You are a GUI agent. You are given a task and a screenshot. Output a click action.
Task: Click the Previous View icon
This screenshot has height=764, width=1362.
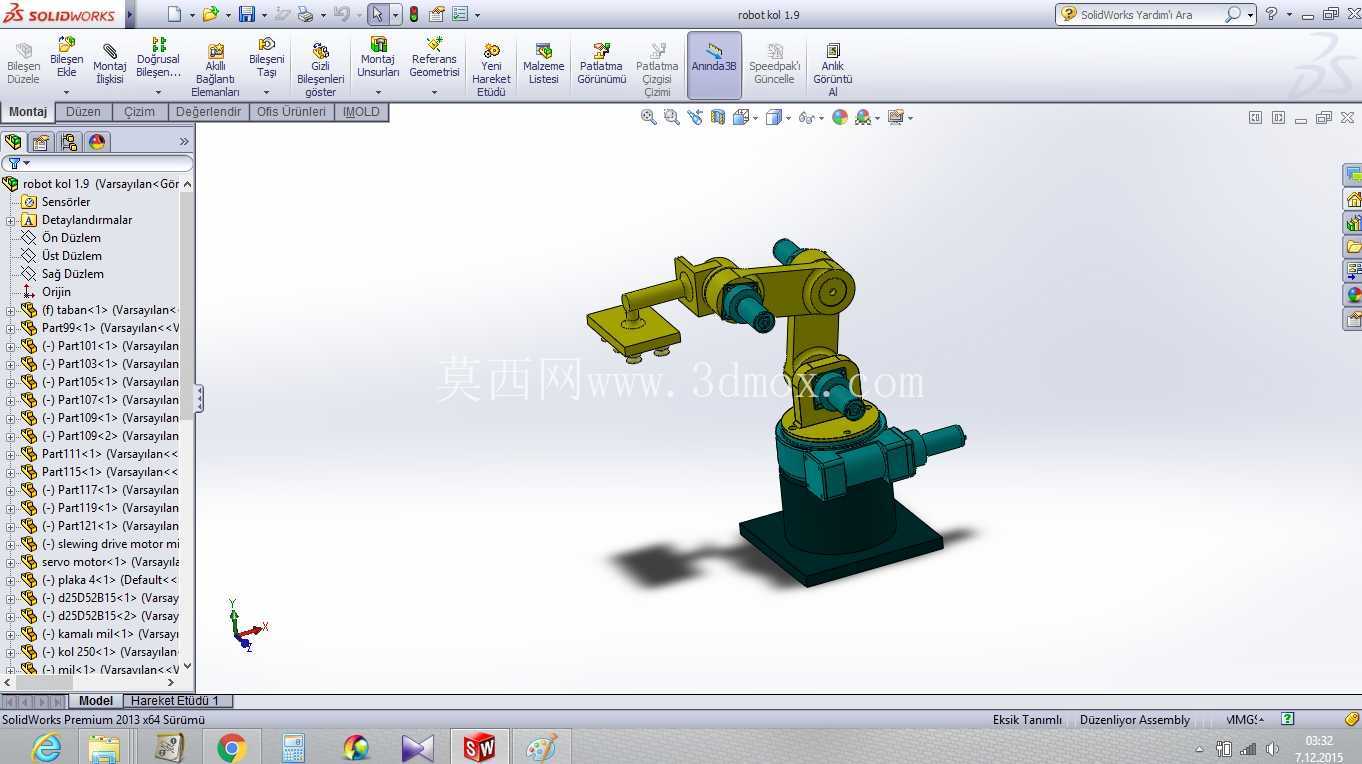coord(695,117)
